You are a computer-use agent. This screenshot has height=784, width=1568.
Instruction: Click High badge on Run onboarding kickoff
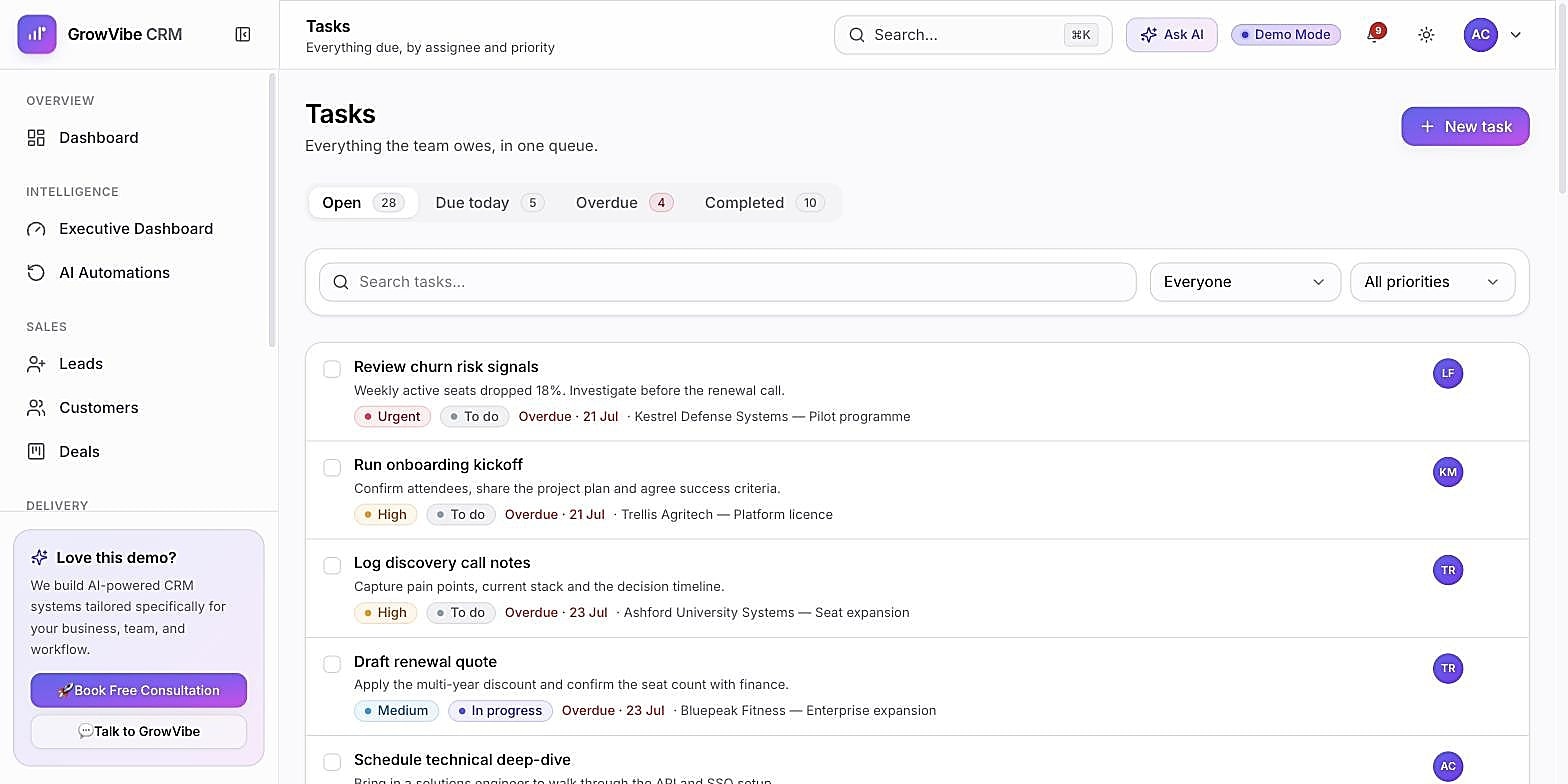pyautogui.click(x=385, y=515)
